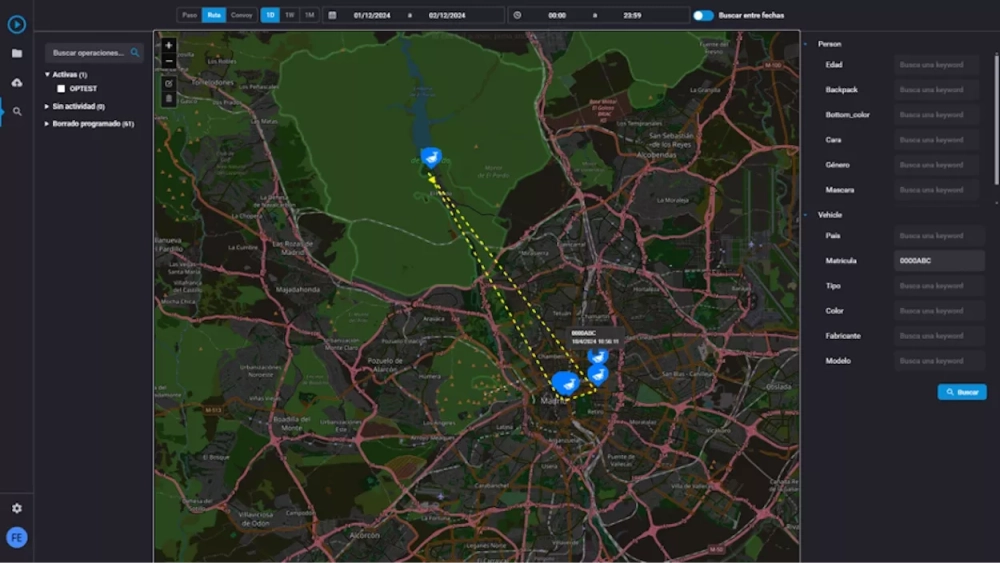Expand the Sin actividad group
The height and width of the screenshot is (563, 1000).
click(47, 106)
